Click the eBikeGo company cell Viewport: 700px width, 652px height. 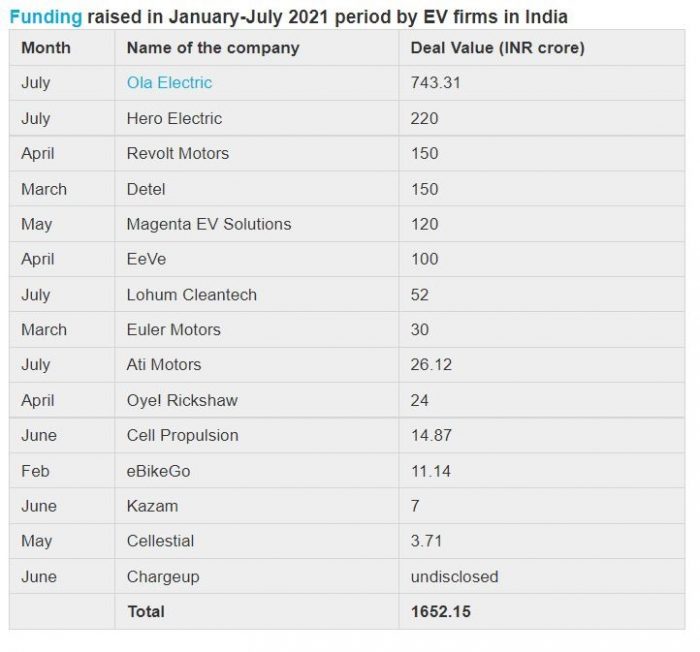[257, 471]
